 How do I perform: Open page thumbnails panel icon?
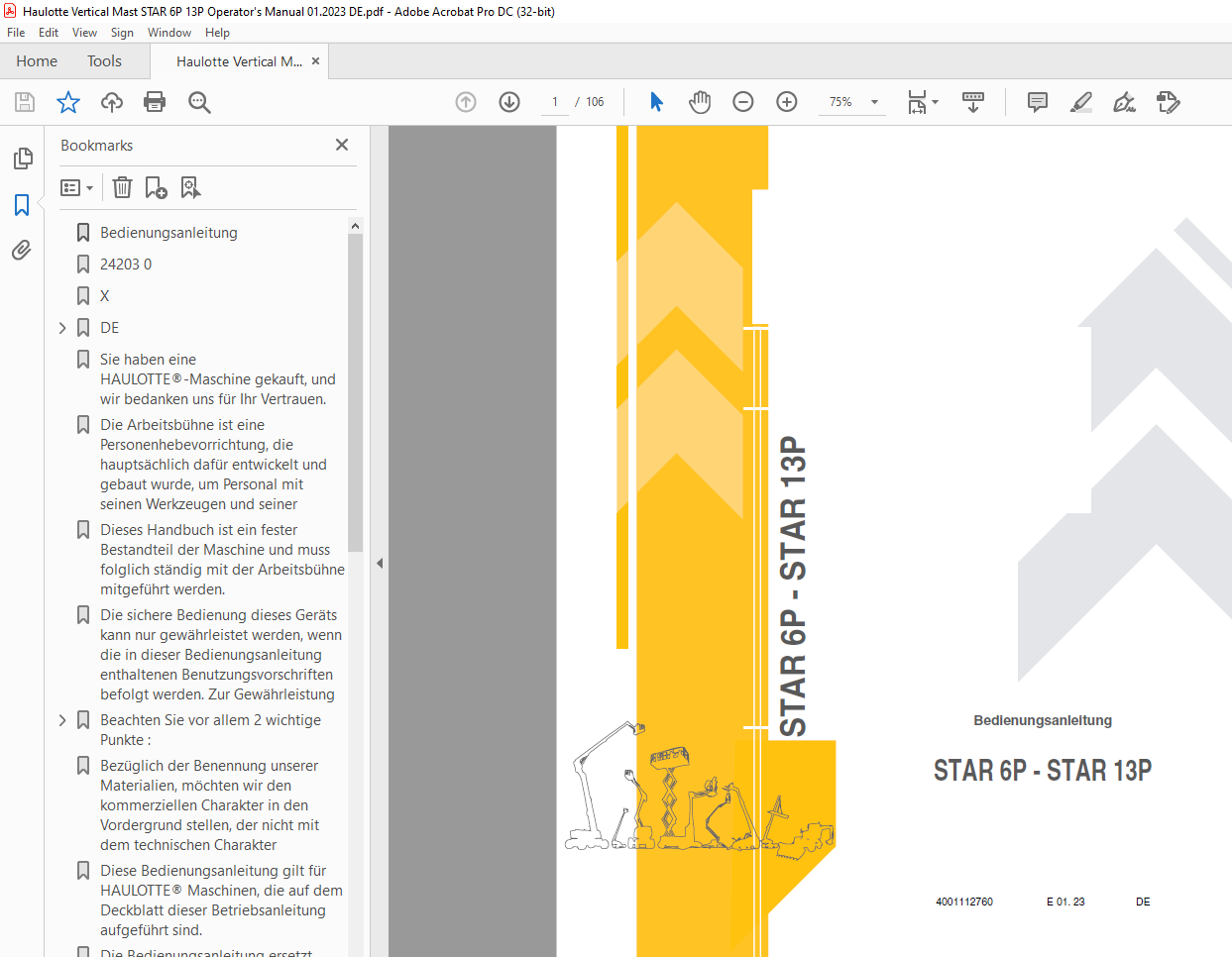(22, 159)
